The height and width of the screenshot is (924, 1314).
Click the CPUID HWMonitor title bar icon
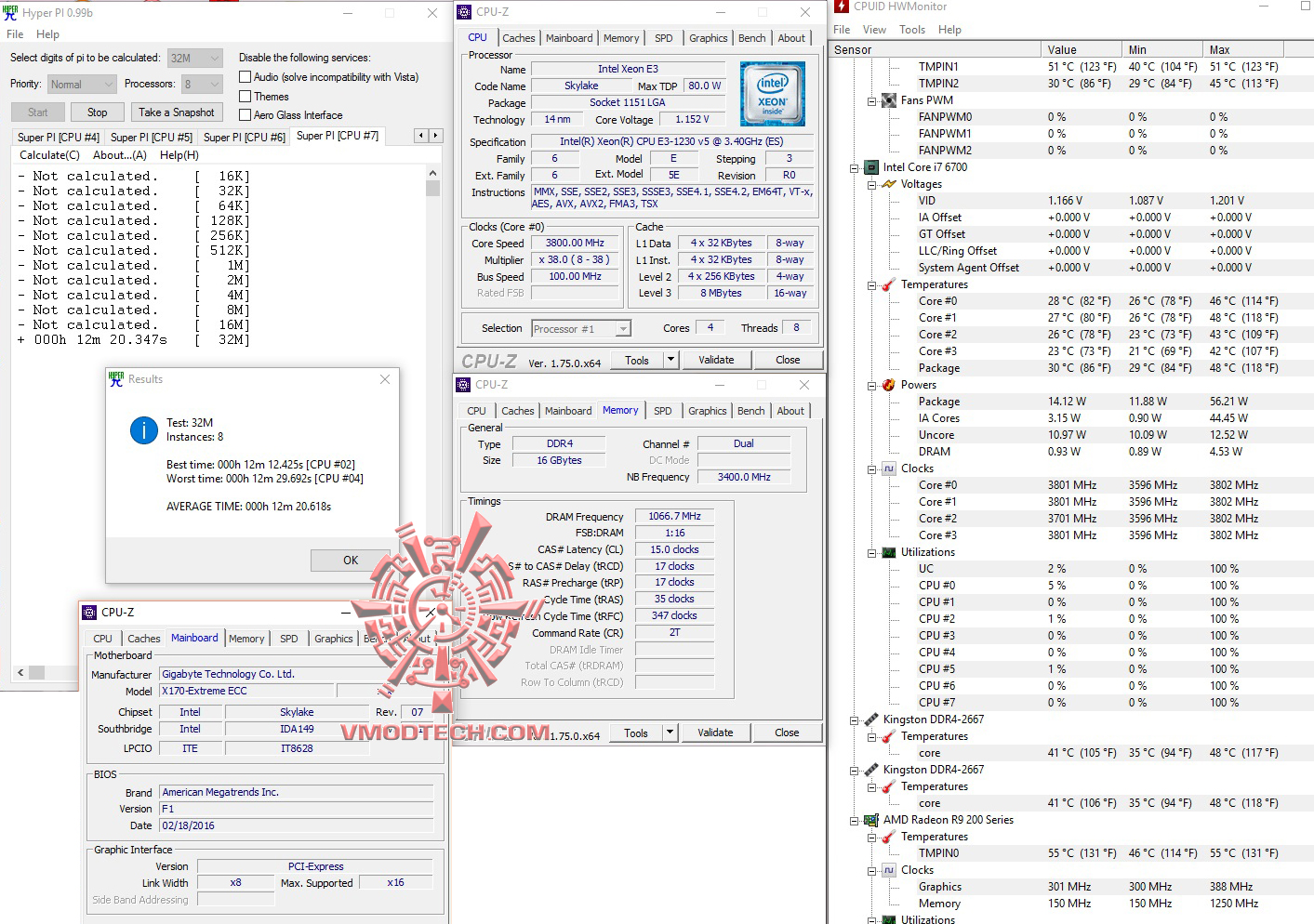[842, 7]
